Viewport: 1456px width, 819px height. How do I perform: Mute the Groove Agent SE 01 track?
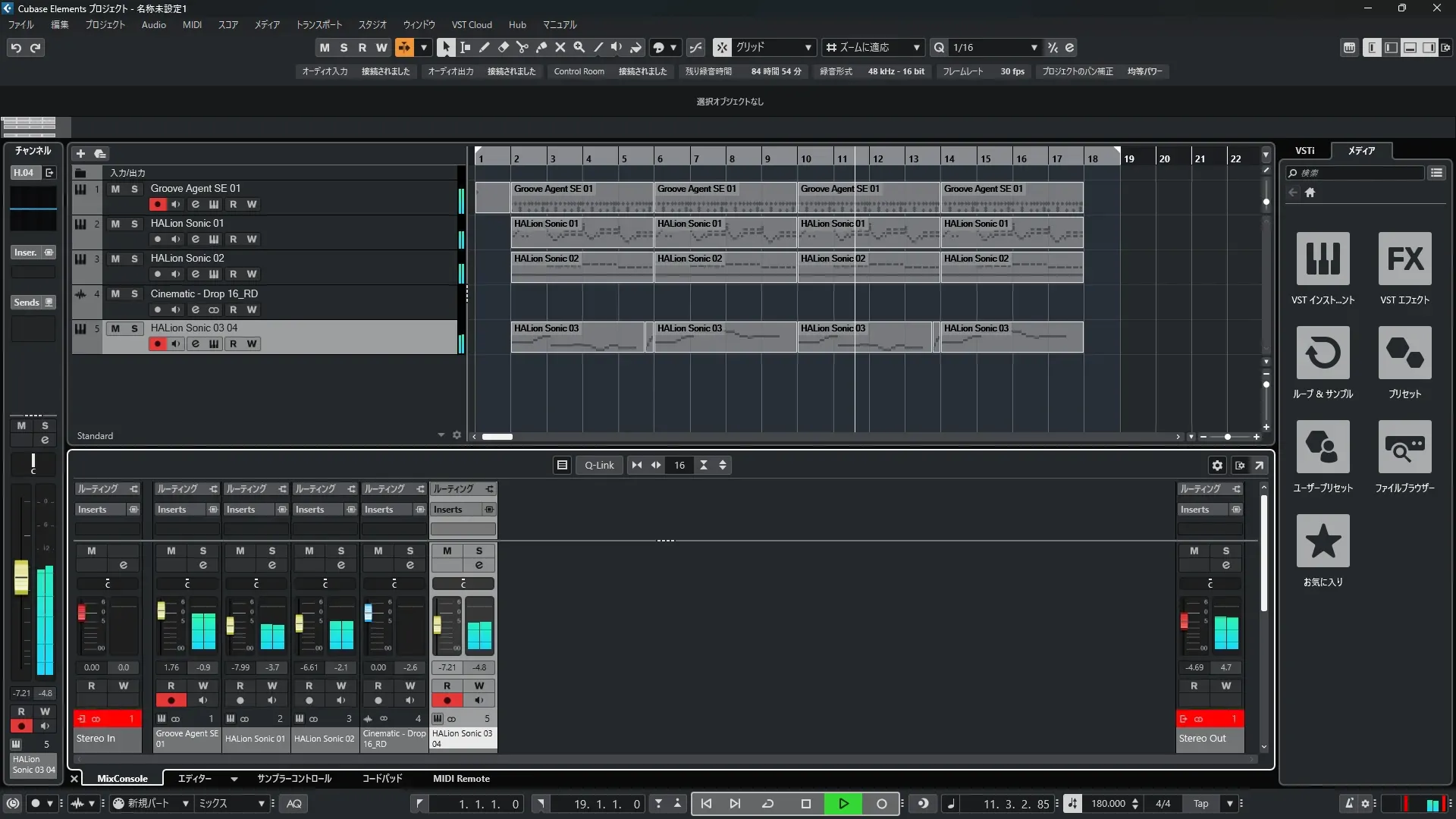tap(115, 189)
